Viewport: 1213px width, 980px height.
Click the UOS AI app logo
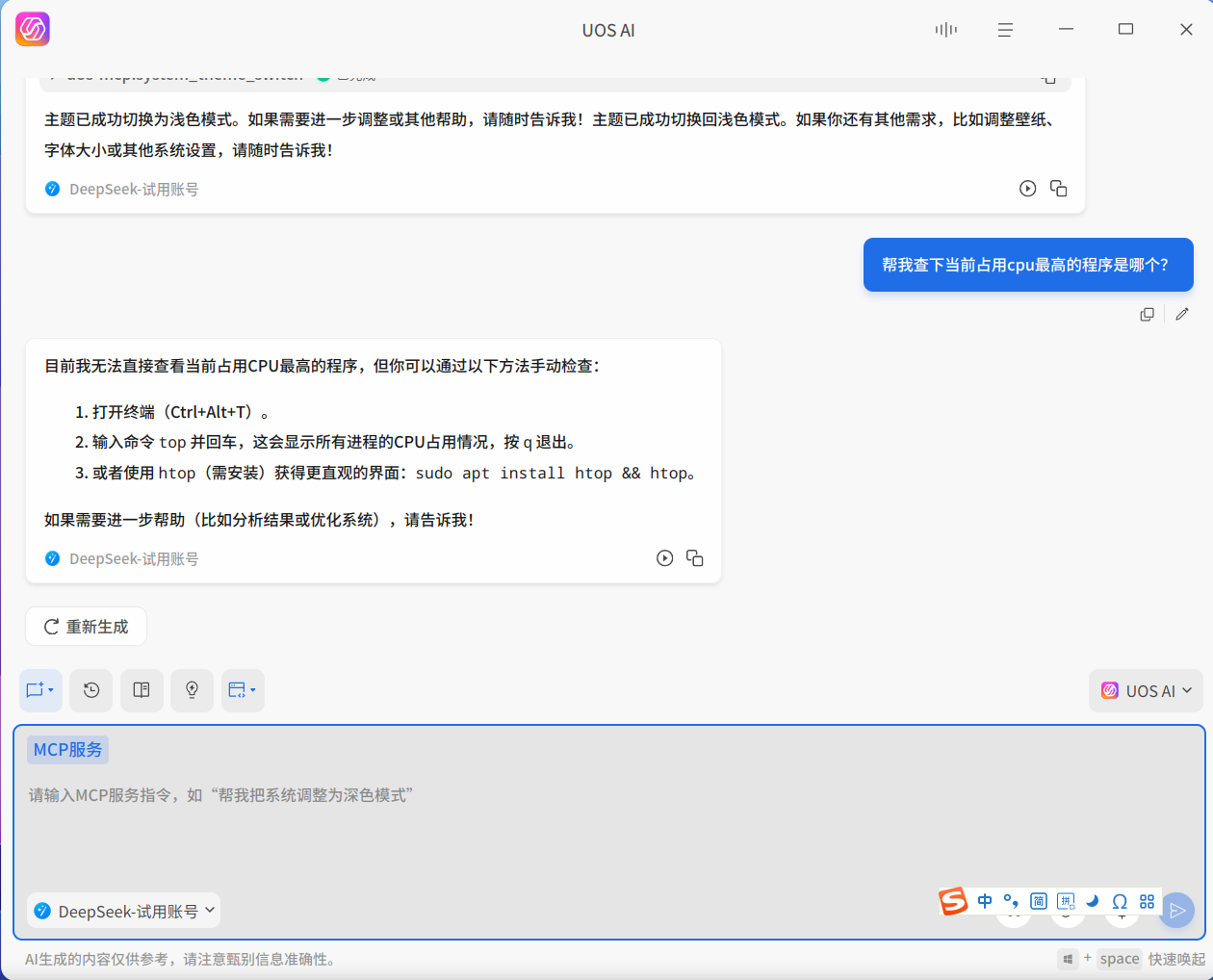tap(33, 29)
